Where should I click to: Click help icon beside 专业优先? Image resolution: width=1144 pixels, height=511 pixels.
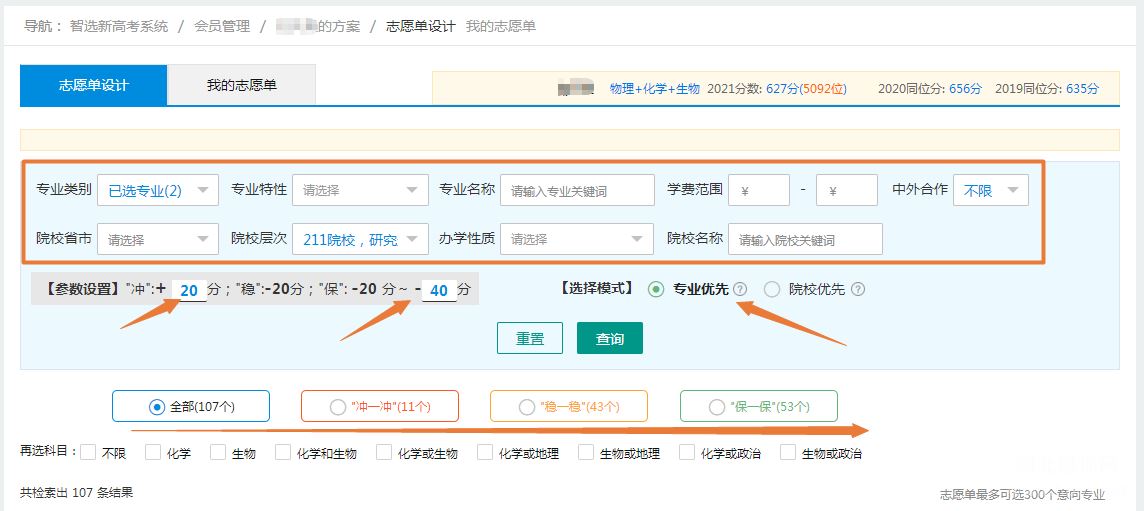(x=740, y=289)
